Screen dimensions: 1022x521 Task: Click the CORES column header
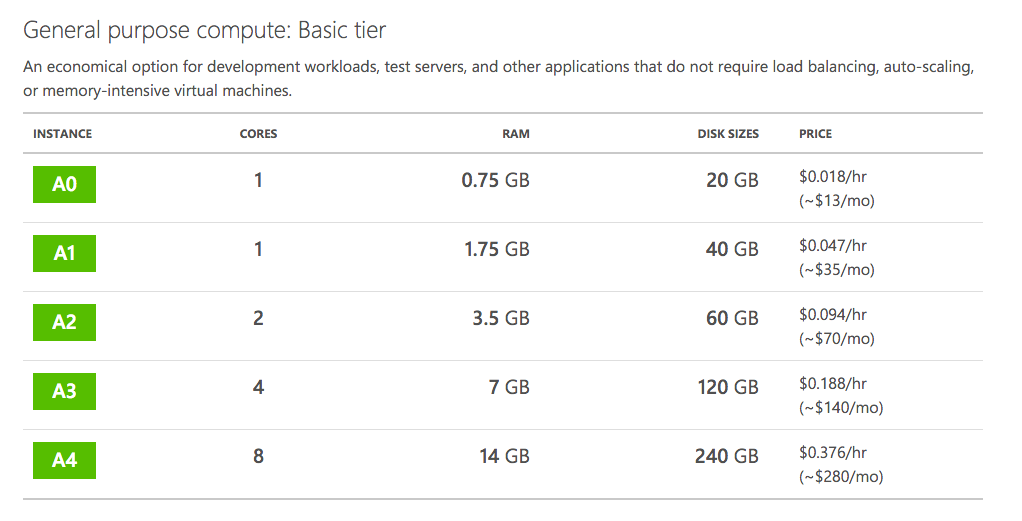(258, 134)
